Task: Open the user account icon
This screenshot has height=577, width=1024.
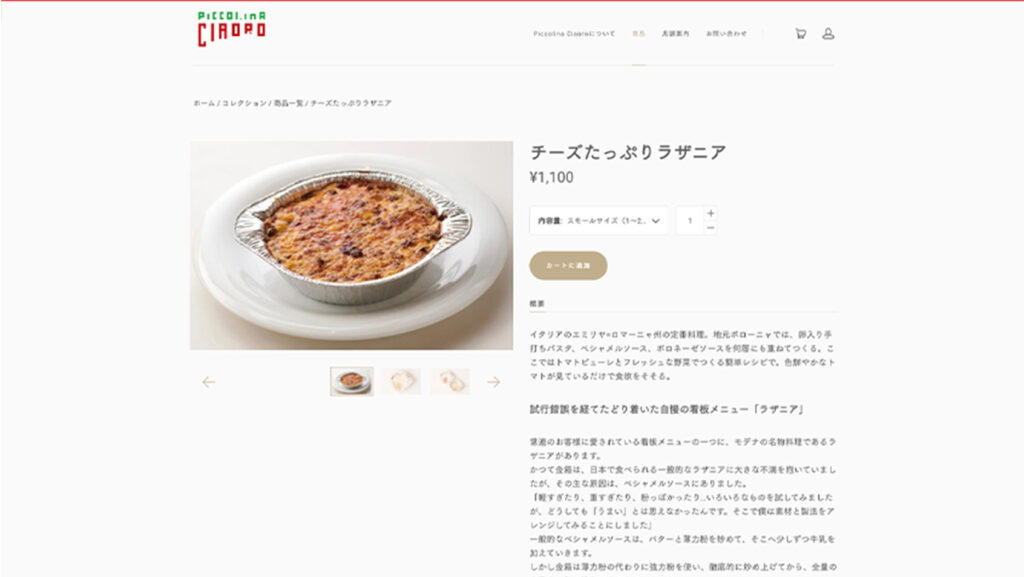Action: click(828, 33)
